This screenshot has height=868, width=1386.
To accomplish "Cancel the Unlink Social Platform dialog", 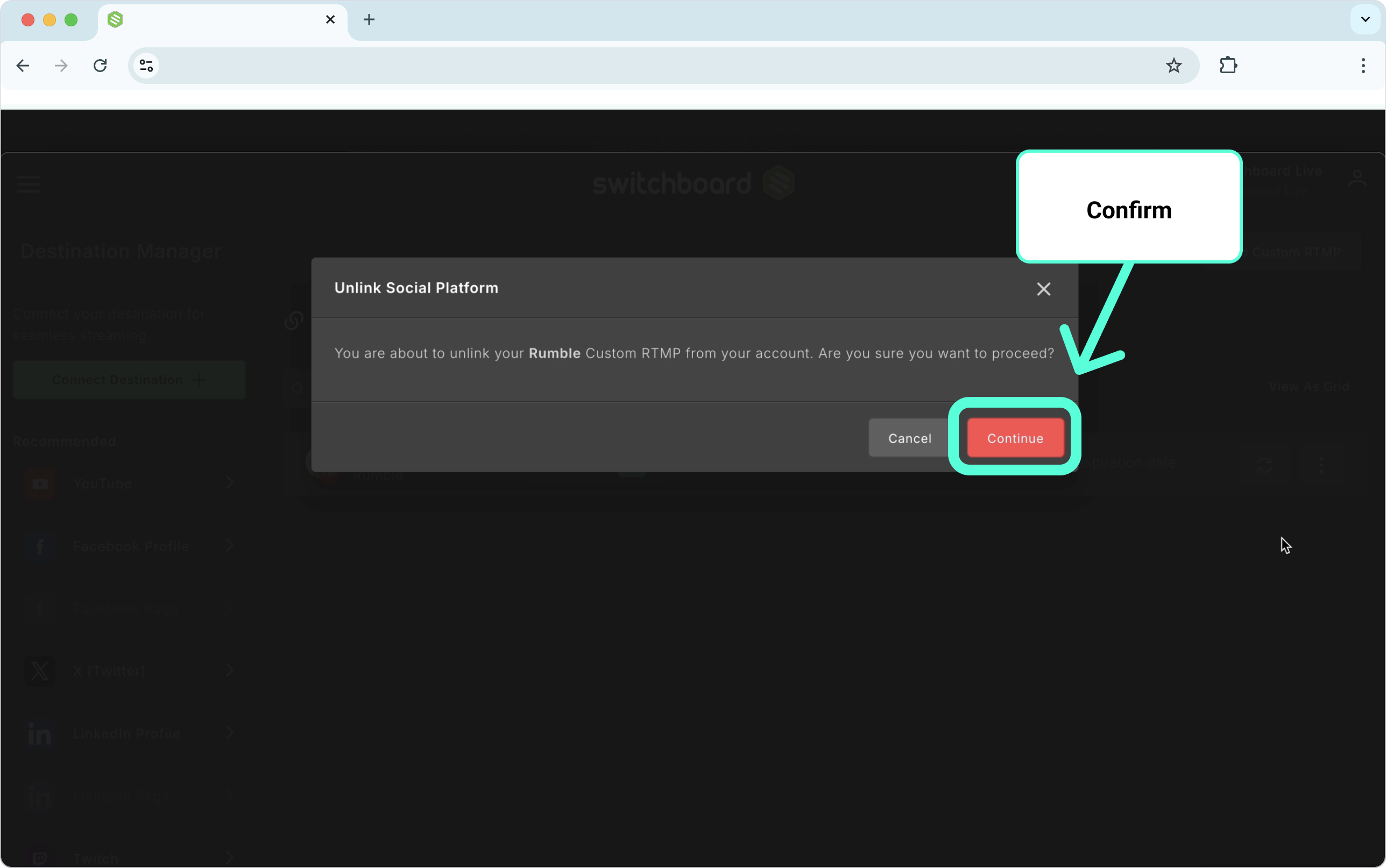I will point(909,438).
